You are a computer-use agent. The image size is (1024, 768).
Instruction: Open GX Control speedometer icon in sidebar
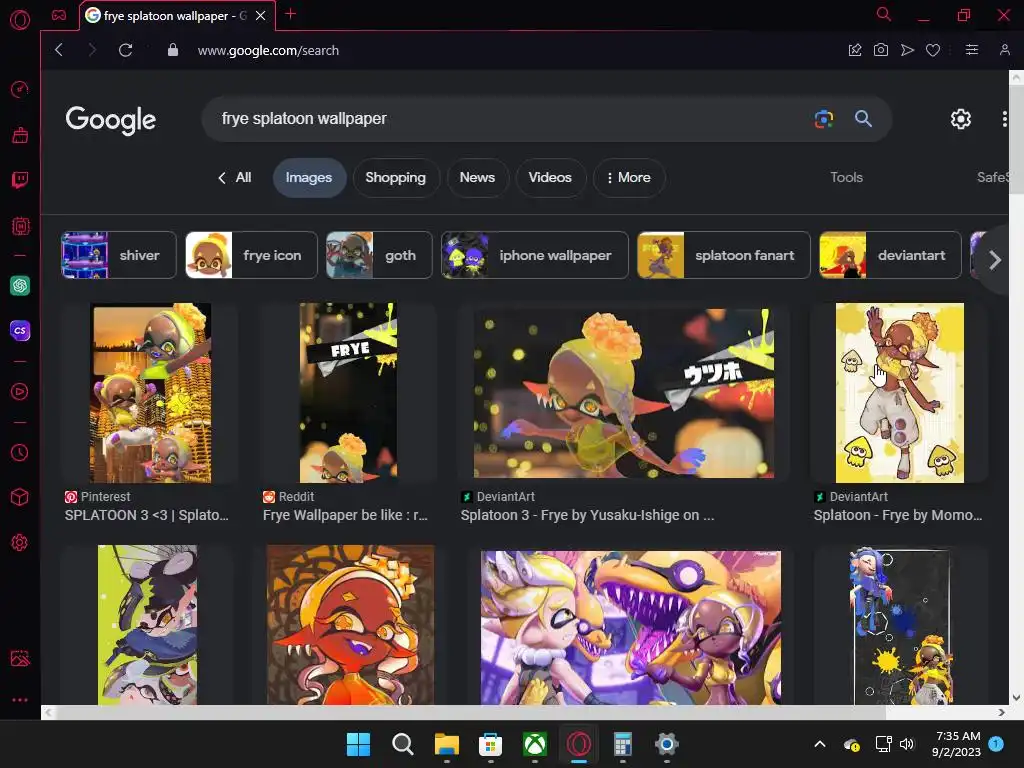20,89
